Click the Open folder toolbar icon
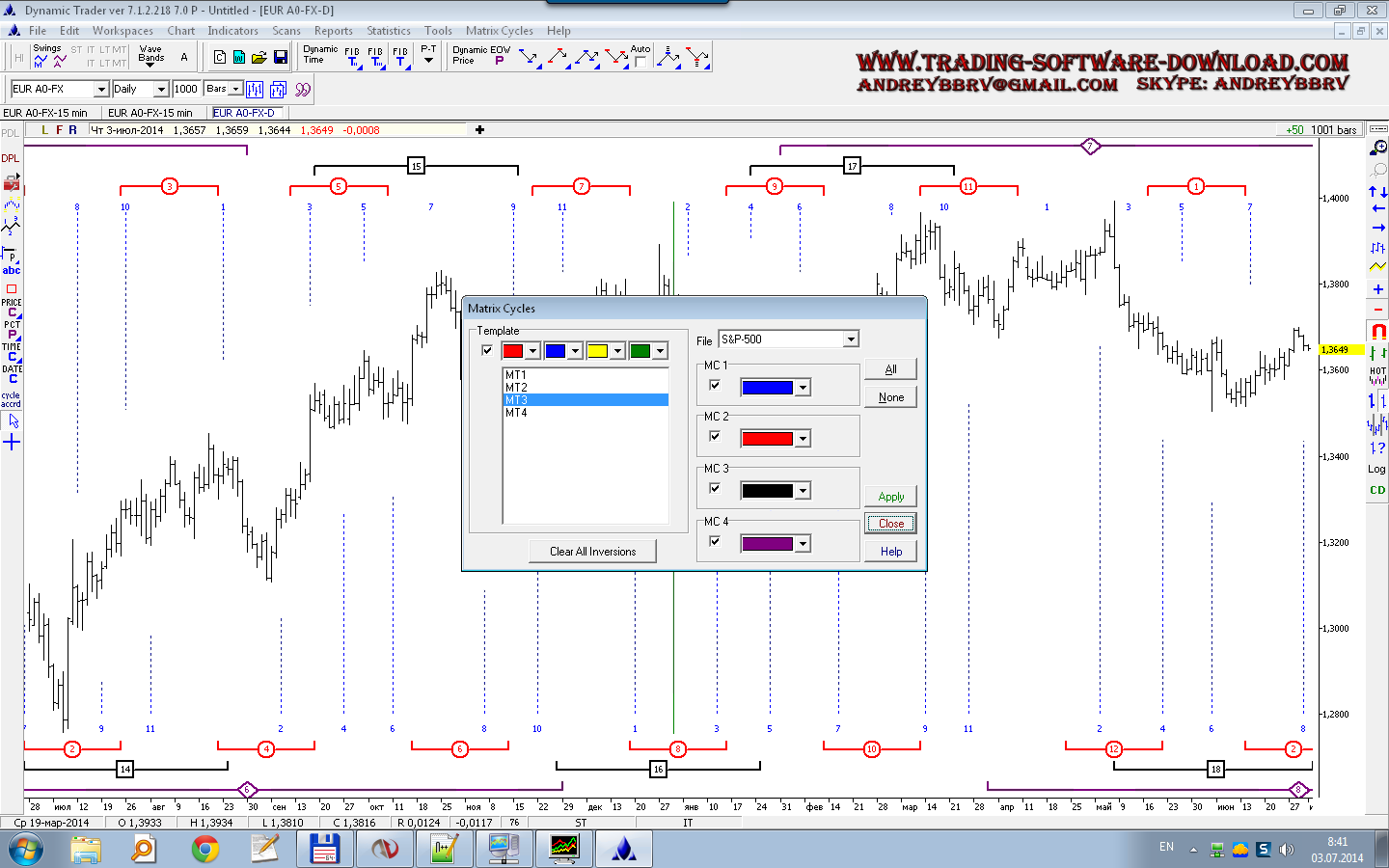 pos(259,58)
